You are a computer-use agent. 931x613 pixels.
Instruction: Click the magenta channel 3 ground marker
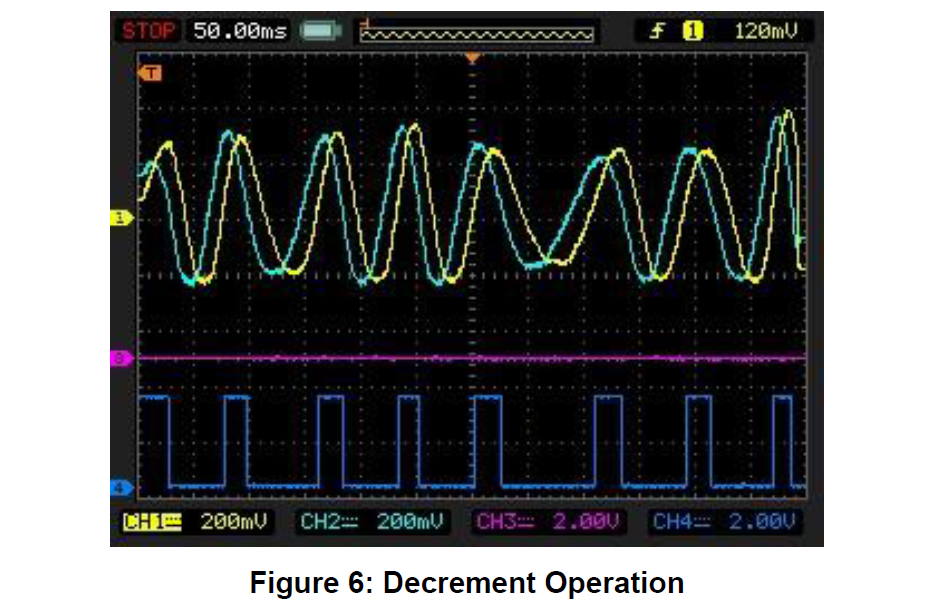coord(121,357)
